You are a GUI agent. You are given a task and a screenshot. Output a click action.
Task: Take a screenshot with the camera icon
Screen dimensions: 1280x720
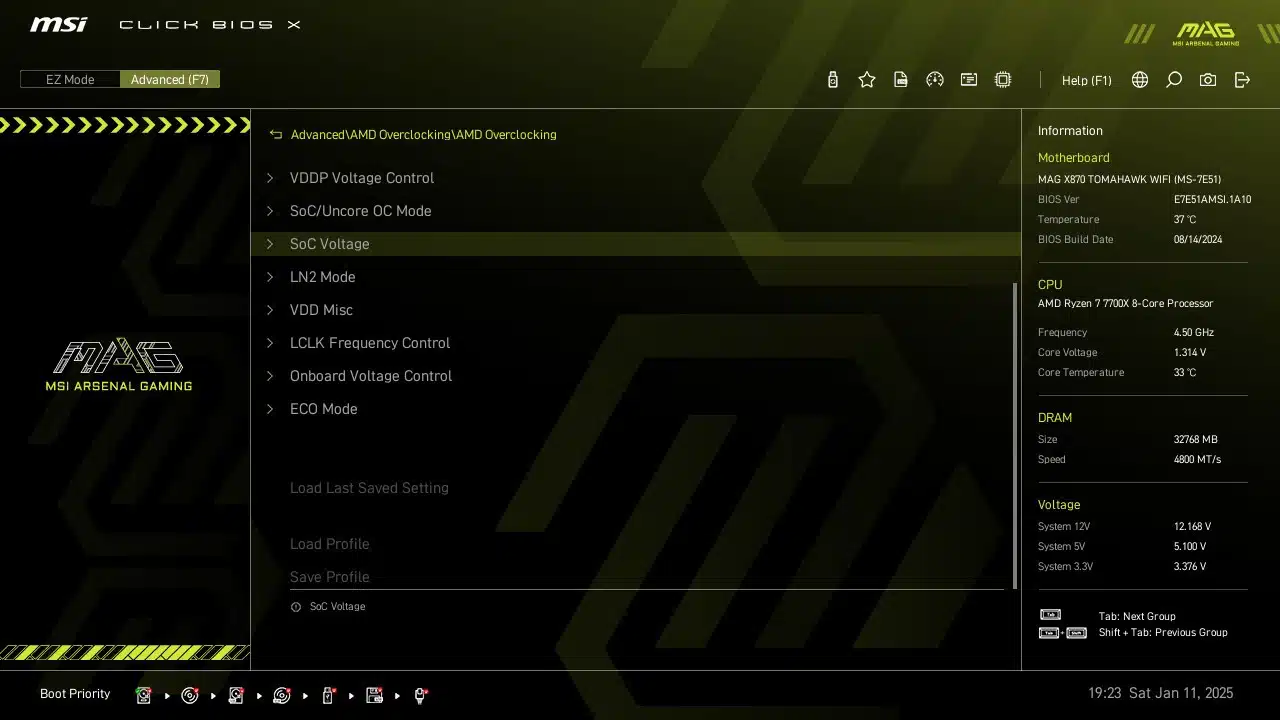click(1208, 80)
